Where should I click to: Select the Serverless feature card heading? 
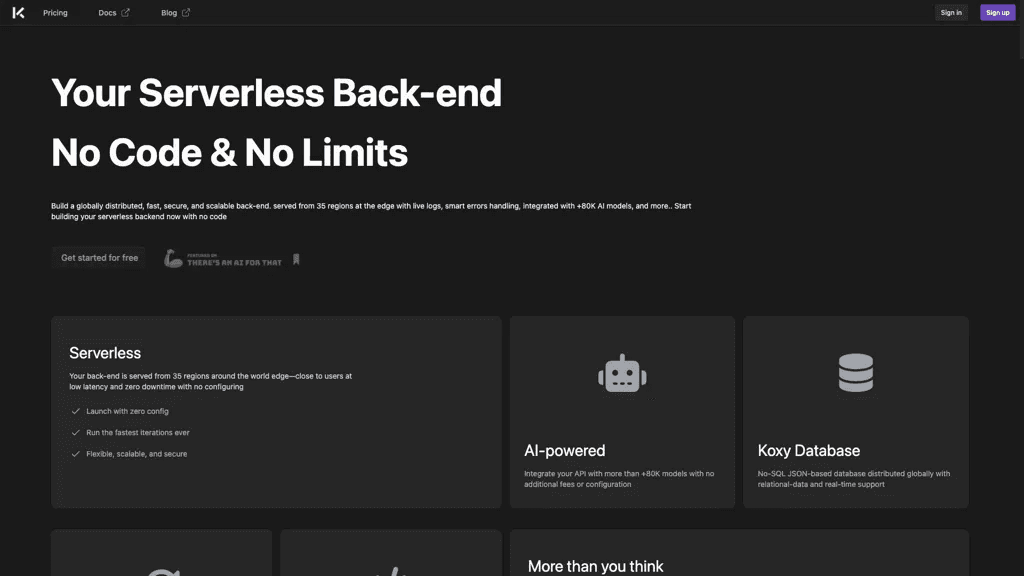(105, 353)
